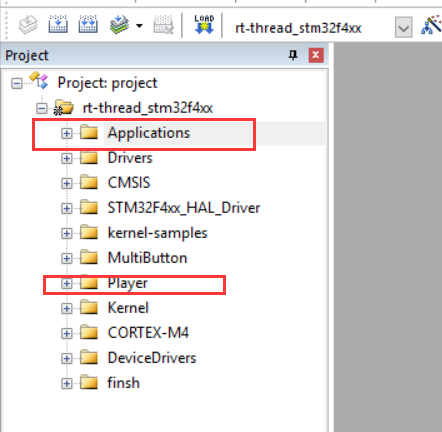Click the CMSIS folder icon

click(89, 182)
